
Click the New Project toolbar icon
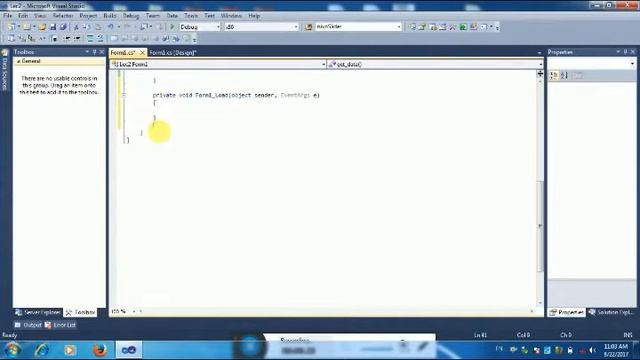(x=11, y=27)
